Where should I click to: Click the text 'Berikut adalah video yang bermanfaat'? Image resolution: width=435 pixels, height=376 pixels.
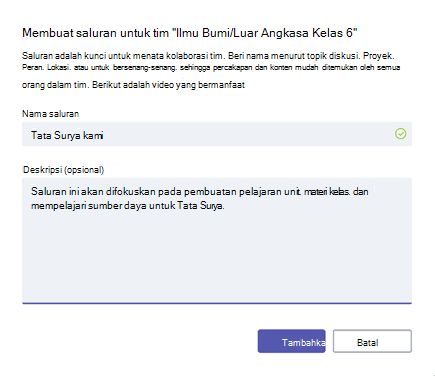[168, 85]
